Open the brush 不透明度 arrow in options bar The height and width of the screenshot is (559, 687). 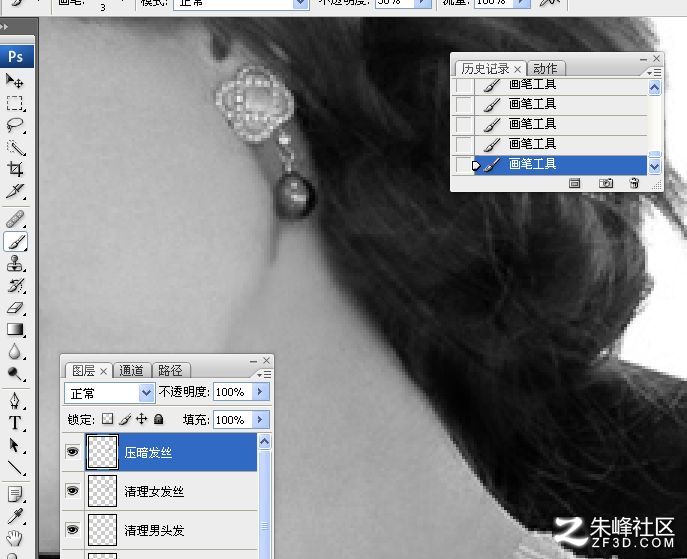tap(422, 3)
